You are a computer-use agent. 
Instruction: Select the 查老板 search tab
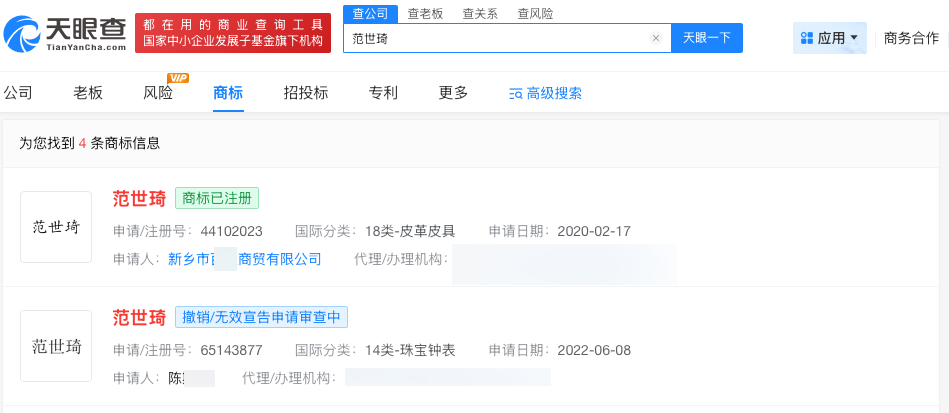click(x=425, y=14)
